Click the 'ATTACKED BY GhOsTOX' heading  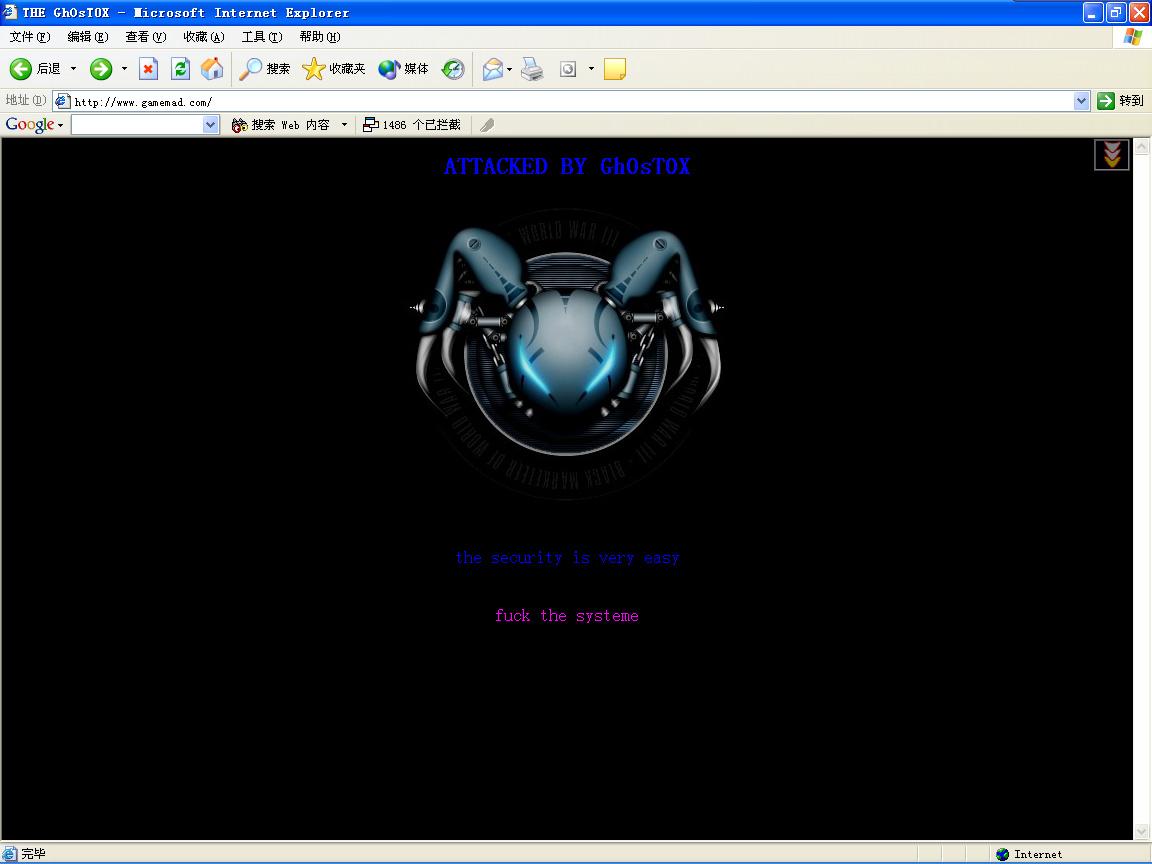click(567, 167)
